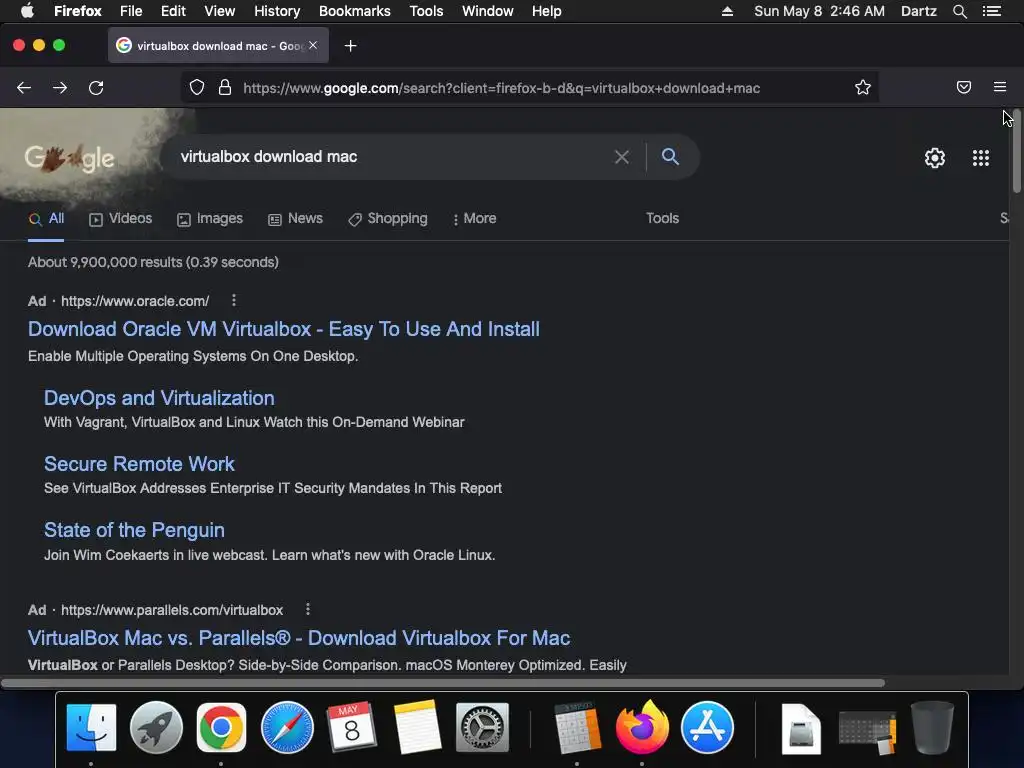
Task: Click the Google search input field
Action: point(392,157)
